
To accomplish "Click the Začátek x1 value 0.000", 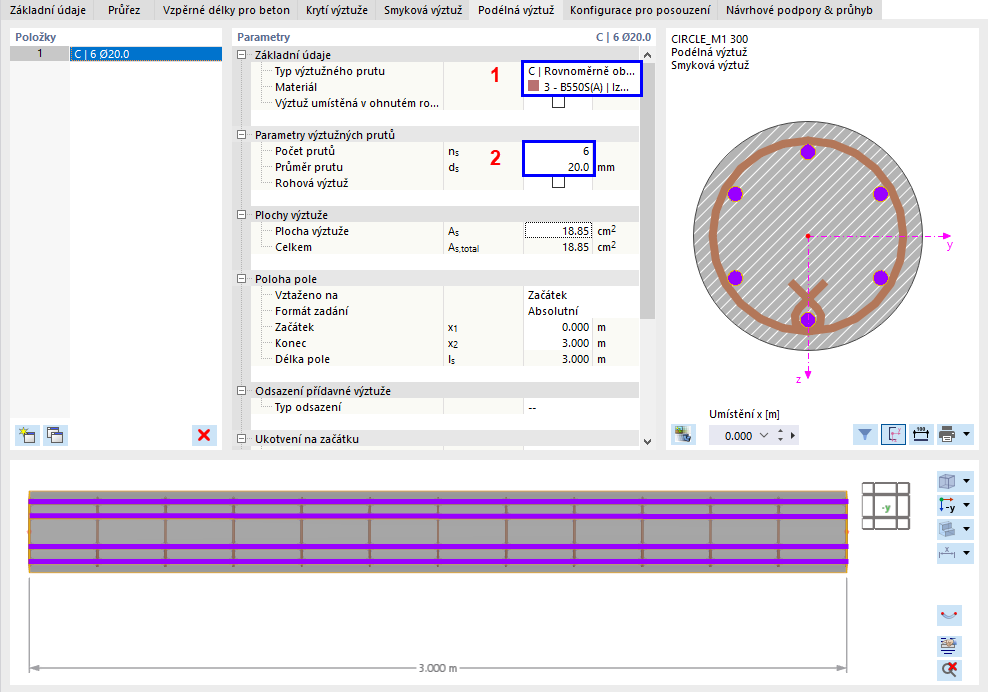I will coord(558,327).
